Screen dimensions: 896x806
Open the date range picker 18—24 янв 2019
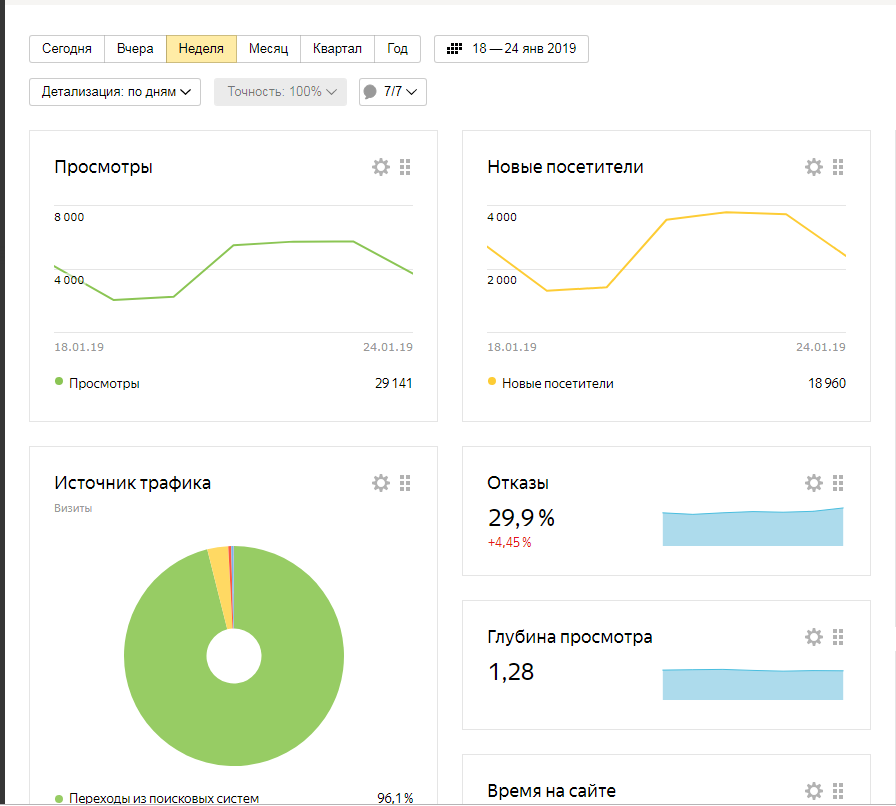point(511,49)
